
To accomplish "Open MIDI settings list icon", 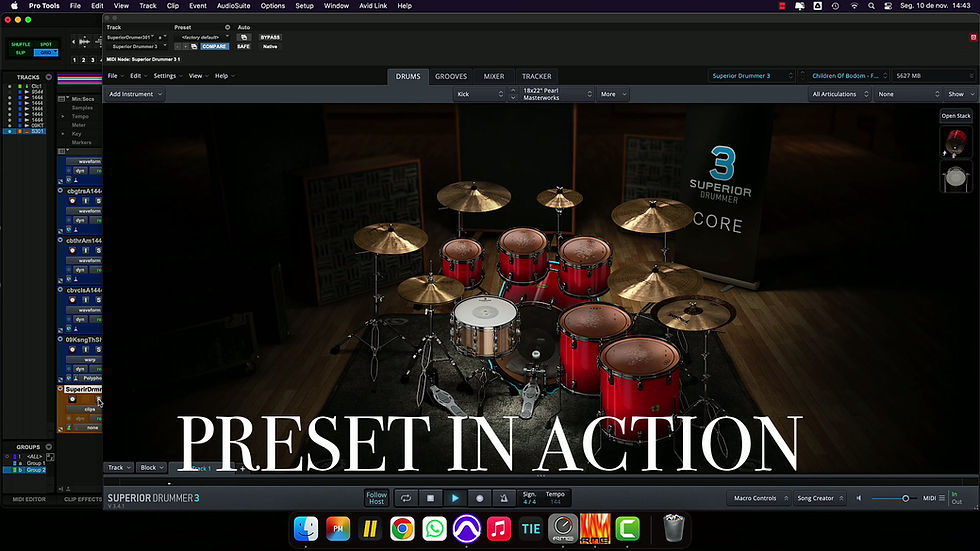I will [942, 498].
